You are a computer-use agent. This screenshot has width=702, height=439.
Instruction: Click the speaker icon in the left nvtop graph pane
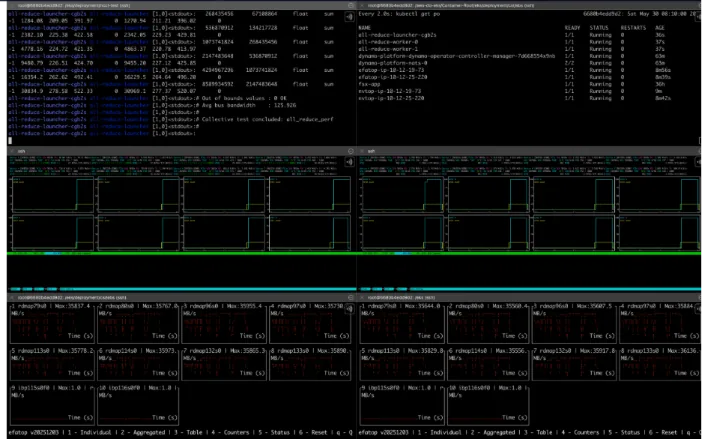click(x=349, y=162)
